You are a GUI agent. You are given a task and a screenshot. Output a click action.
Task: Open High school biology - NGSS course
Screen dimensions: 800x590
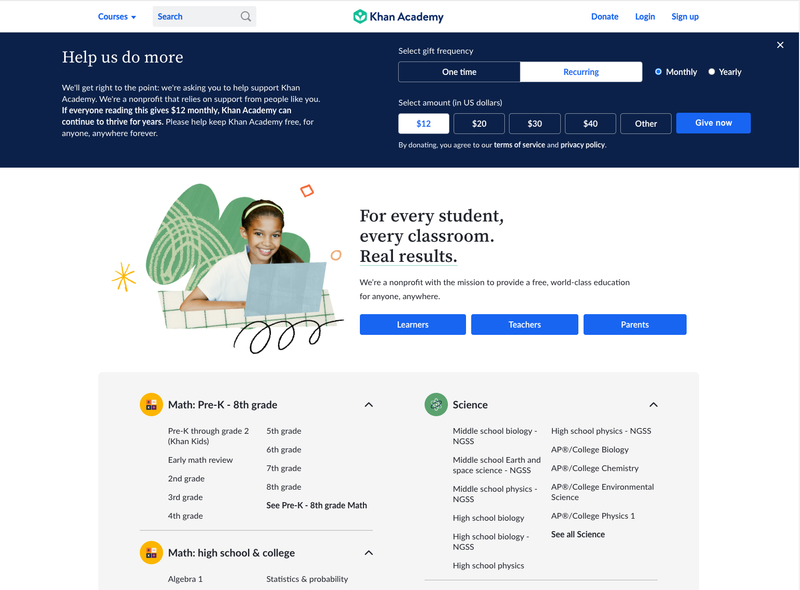click(490, 542)
